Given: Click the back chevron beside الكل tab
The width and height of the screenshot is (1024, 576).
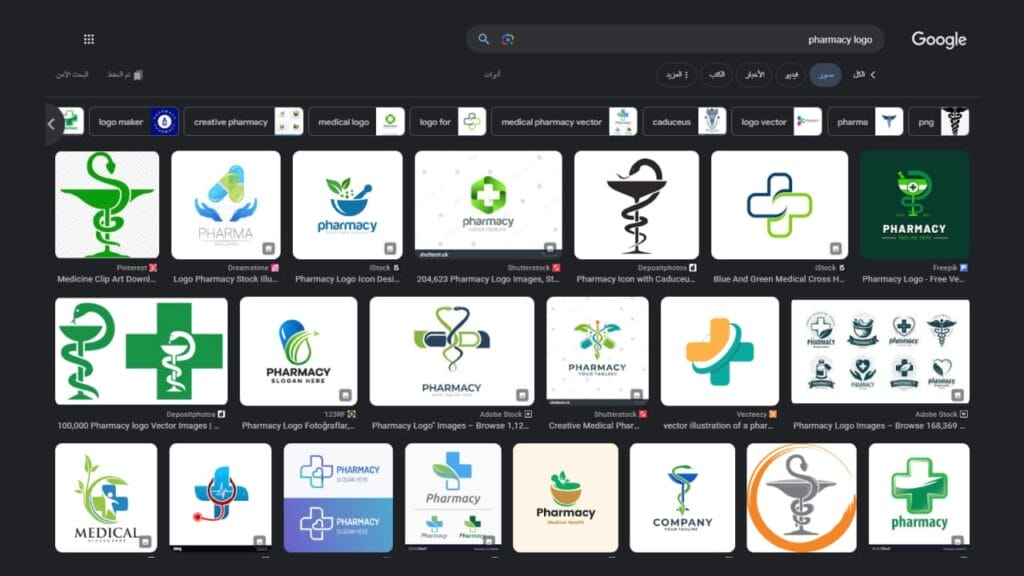Looking at the screenshot, I should [x=873, y=74].
